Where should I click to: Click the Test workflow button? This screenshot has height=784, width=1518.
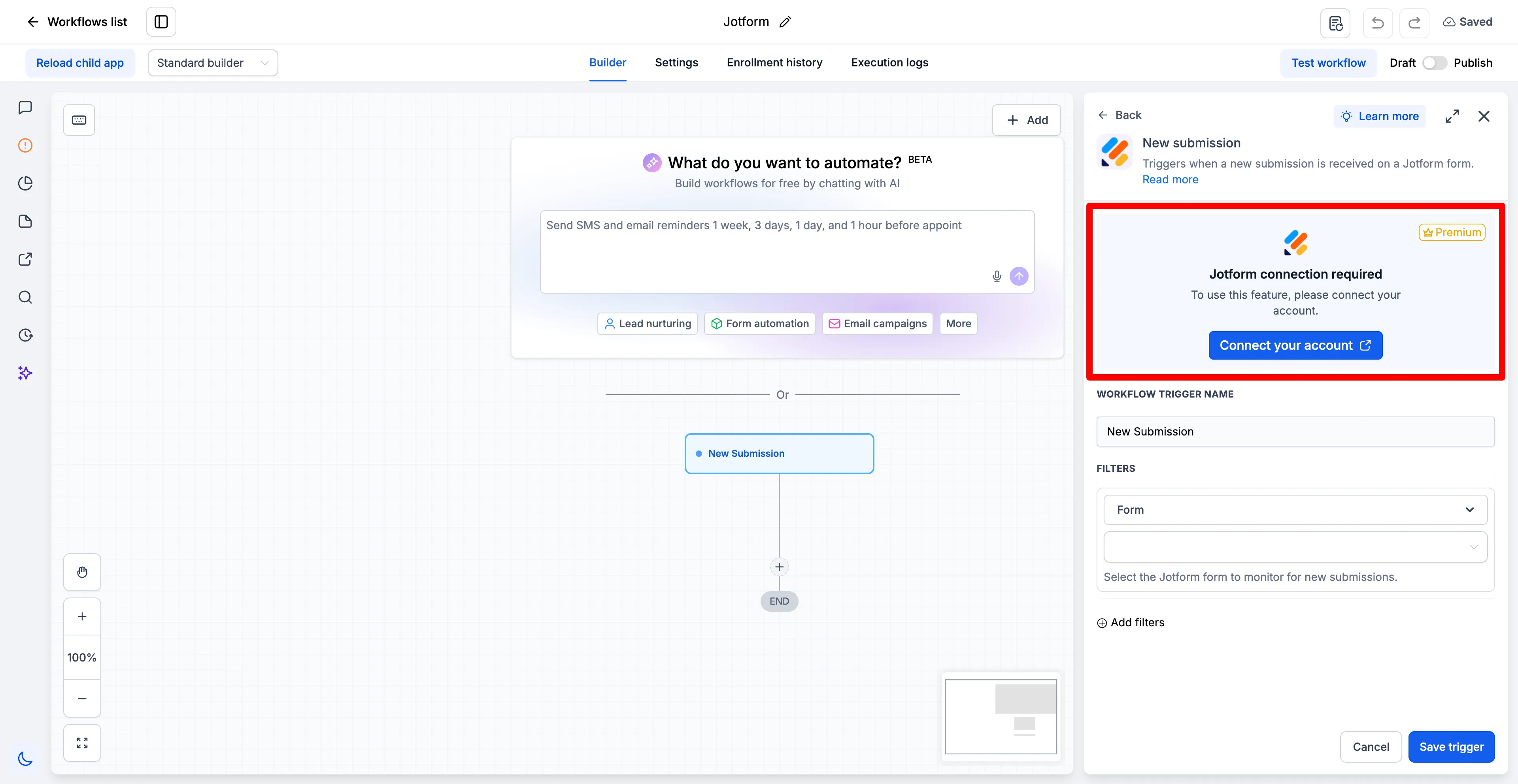(1328, 63)
